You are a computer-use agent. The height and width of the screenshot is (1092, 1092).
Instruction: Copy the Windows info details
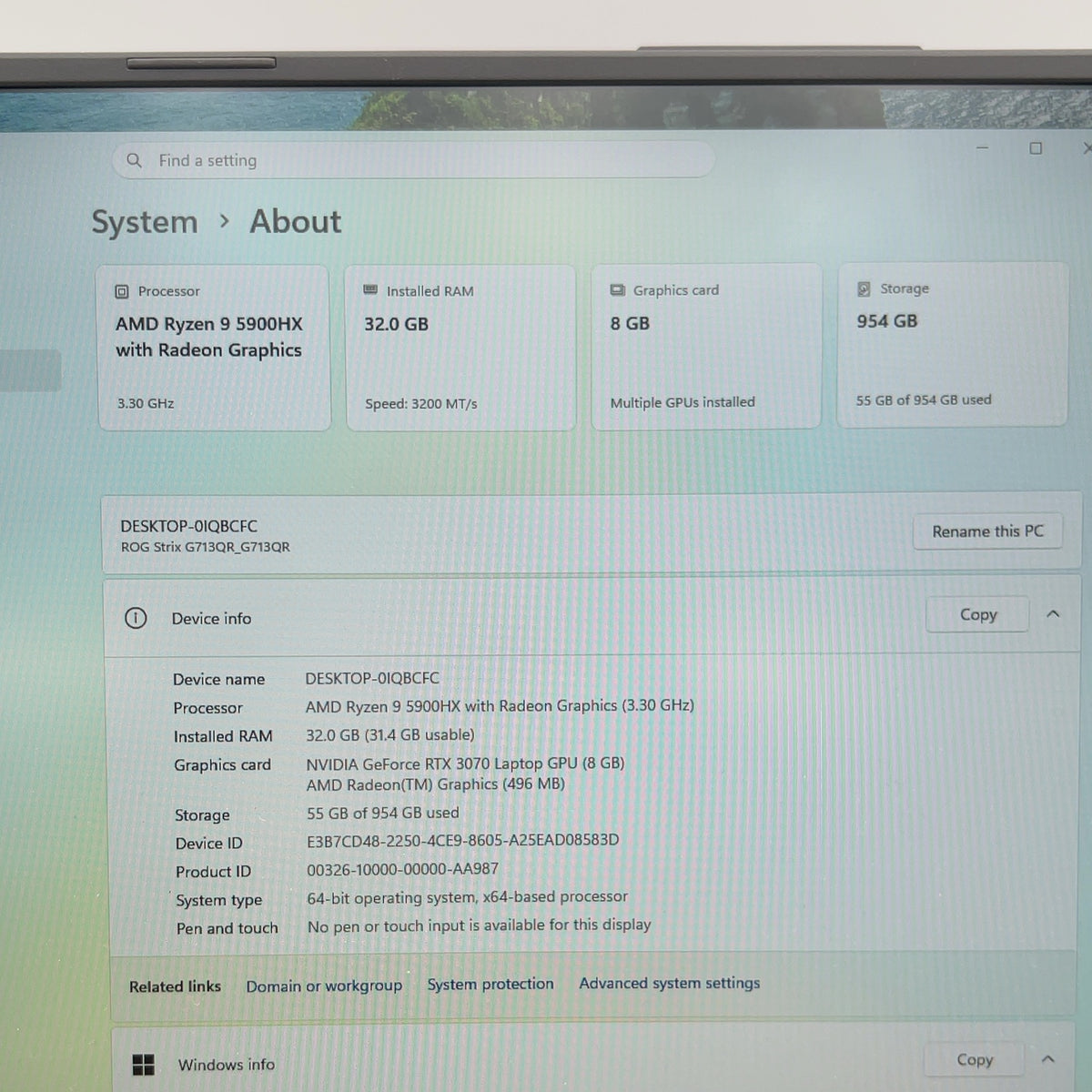point(975,1060)
